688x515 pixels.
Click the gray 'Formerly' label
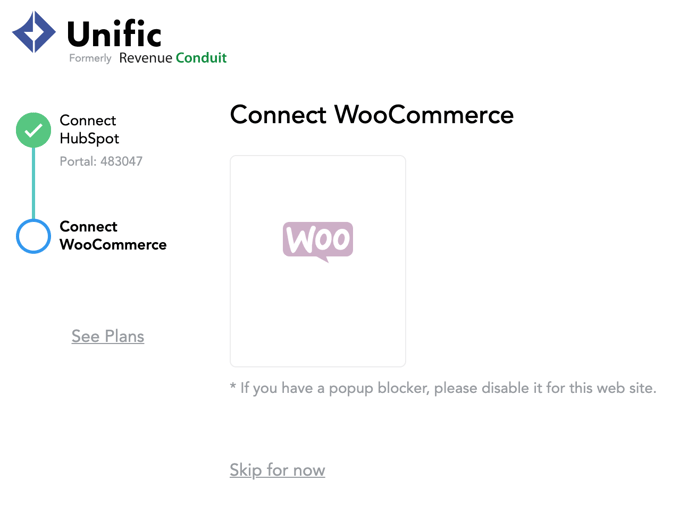pos(90,58)
